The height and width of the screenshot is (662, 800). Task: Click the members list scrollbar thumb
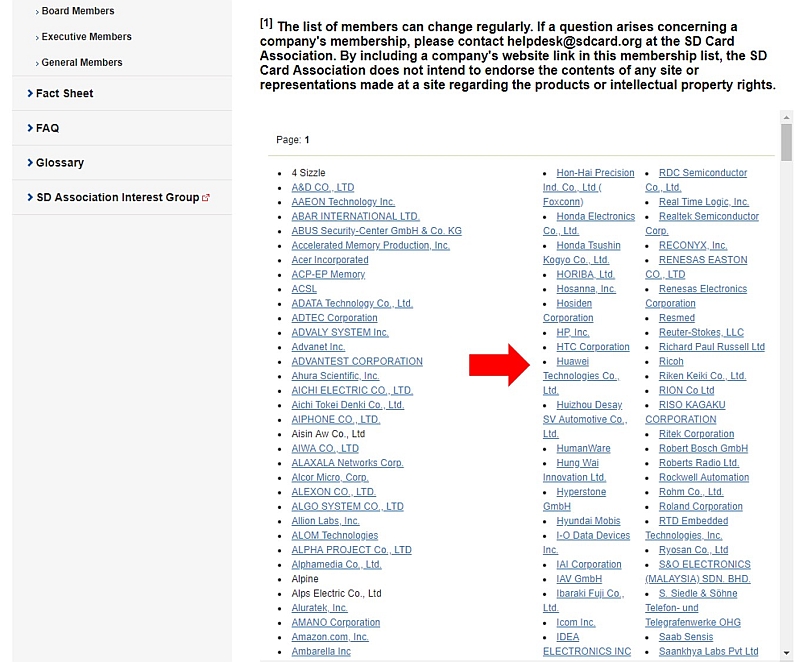pyautogui.click(x=786, y=142)
